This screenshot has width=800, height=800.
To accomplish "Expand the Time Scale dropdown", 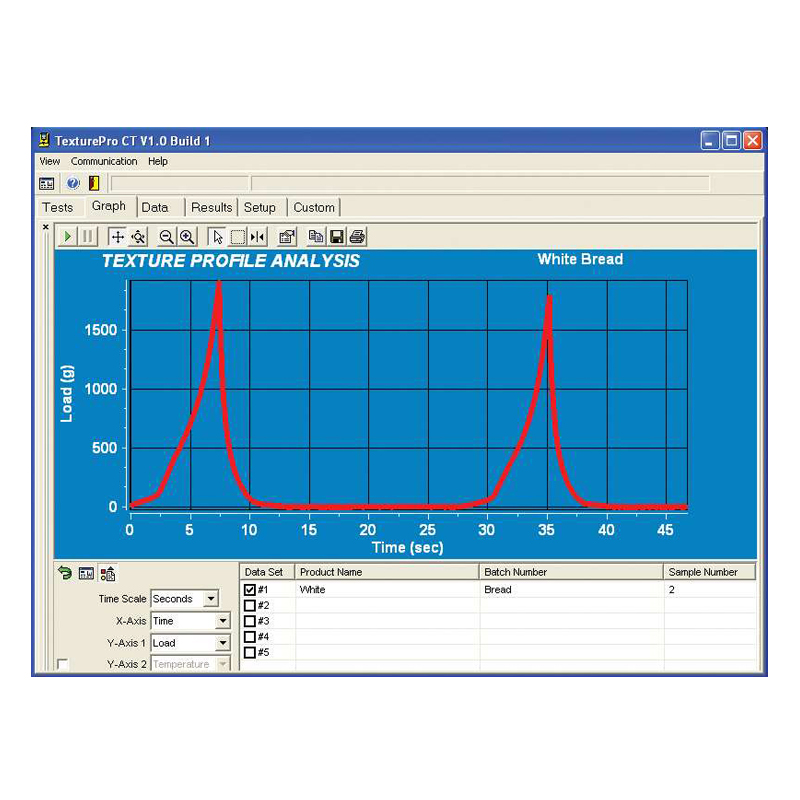I will [210, 599].
